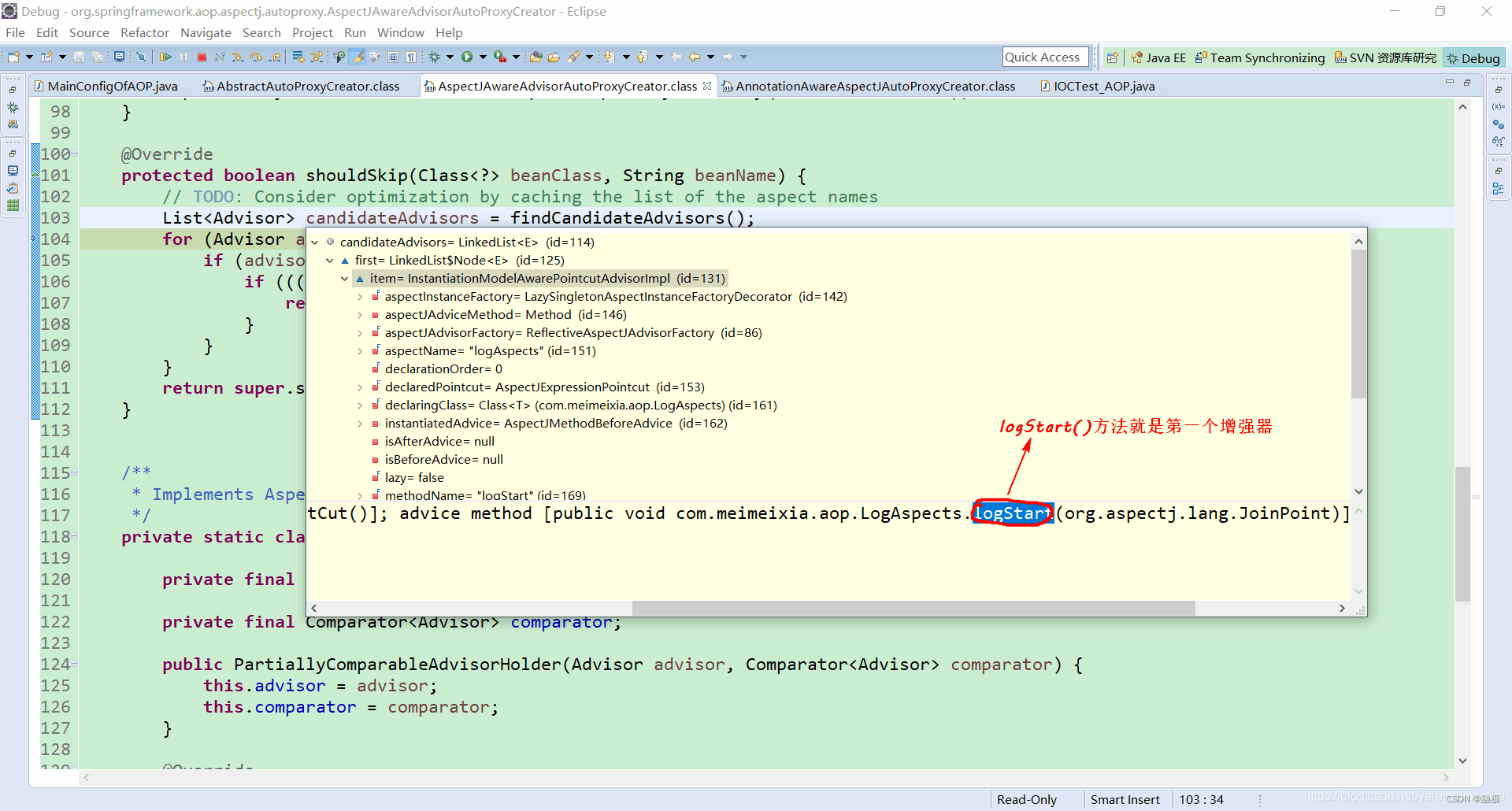Open the Back history dropdown arrow
The height and width of the screenshot is (811, 1512).
tap(710, 57)
